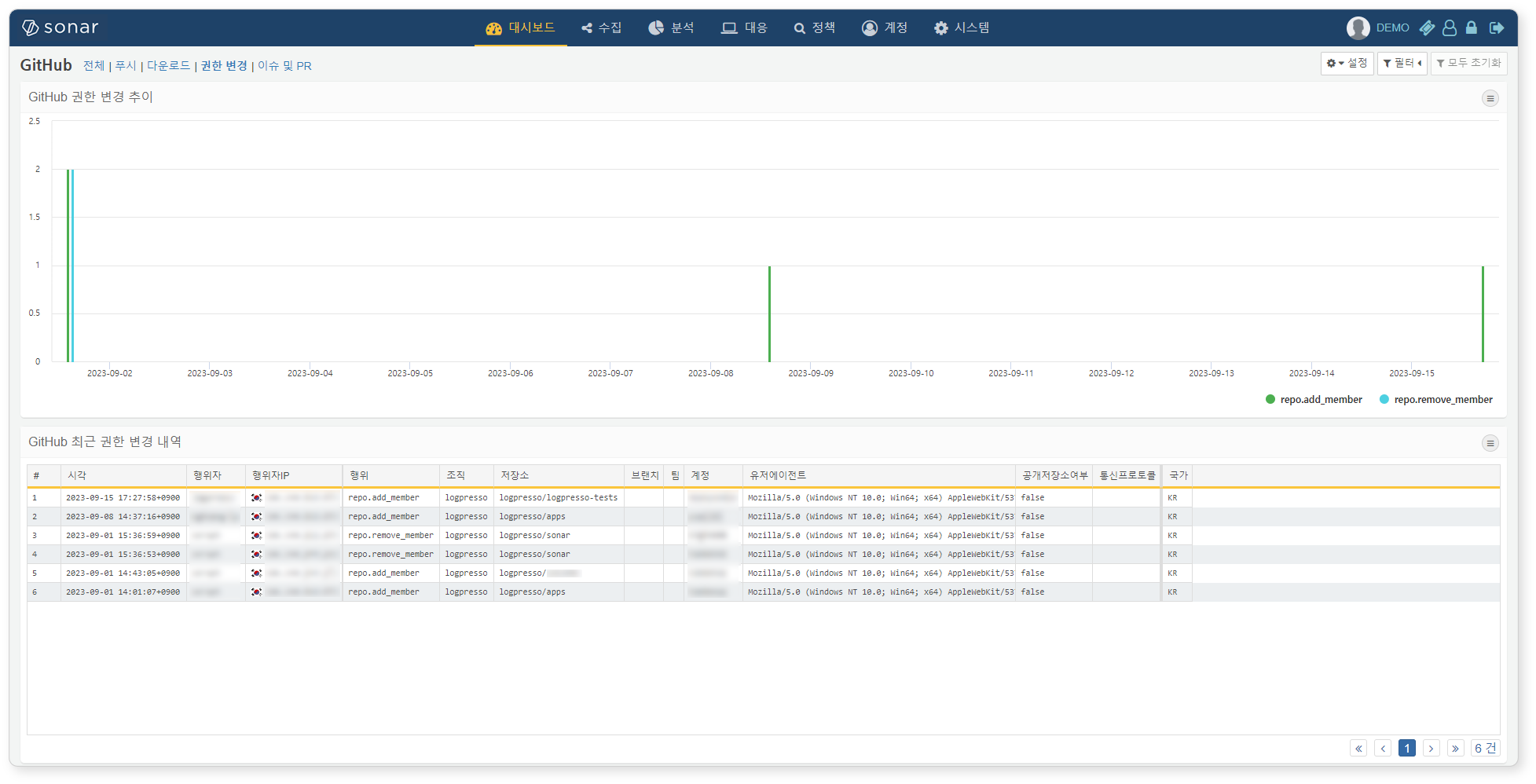
Task: Open the 분석 menu
Action: (x=671, y=27)
